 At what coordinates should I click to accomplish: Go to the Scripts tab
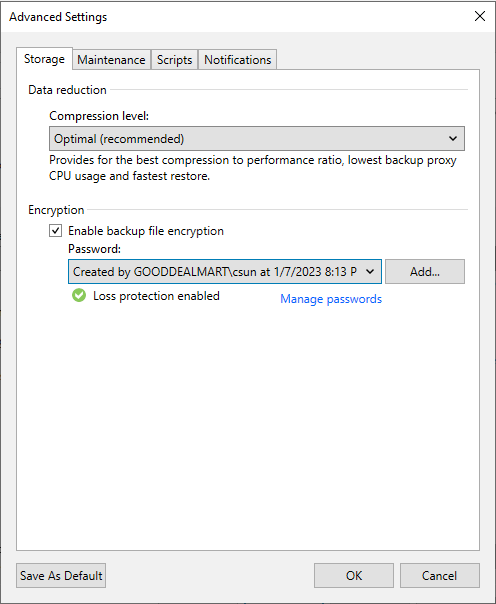(x=174, y=60)
